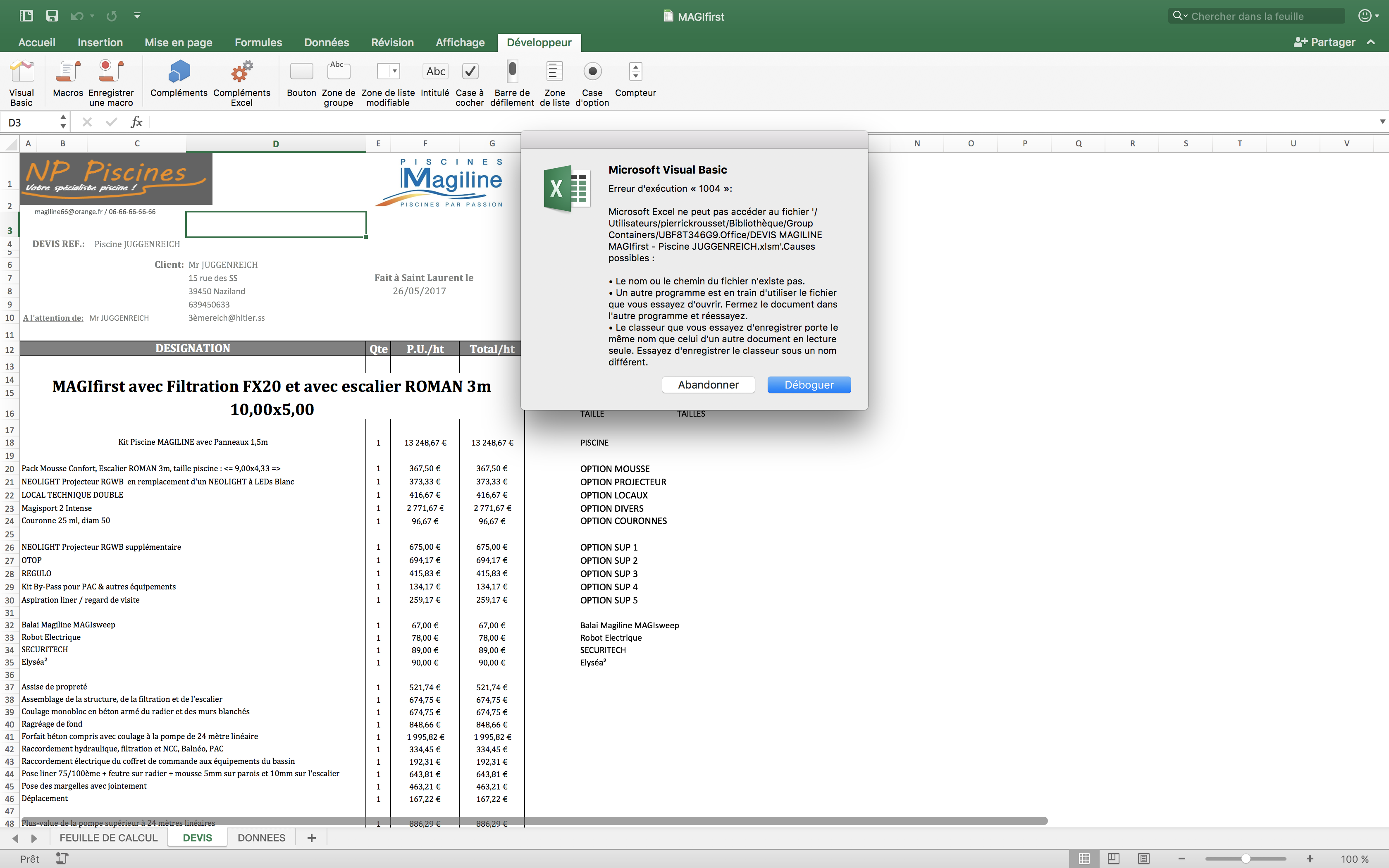Open the Formules tab
Viewport: 1389px width, 868px height.
(x=258, y=43)
